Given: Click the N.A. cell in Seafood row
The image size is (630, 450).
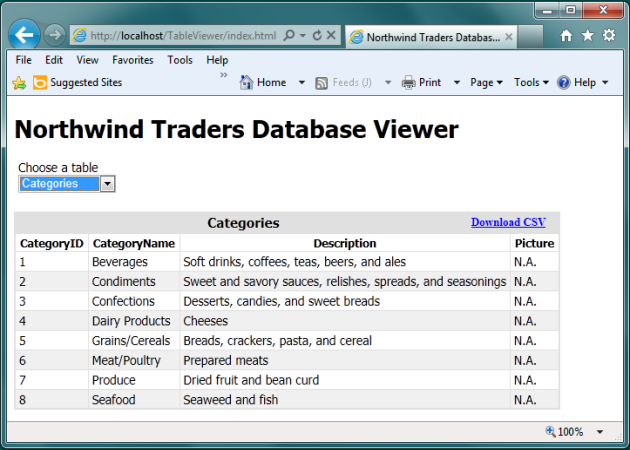Looking at the screenshot, I should [x=534, y=400].
